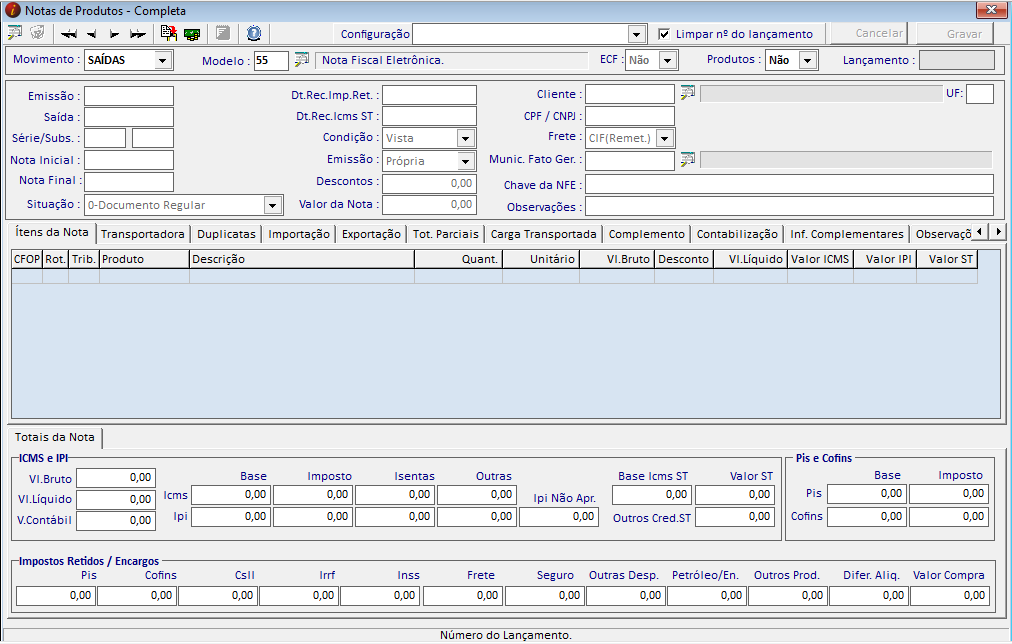The image size is (1012, 644).
Task: Click the Ipi Não Apr. value field
Action: coord(559,517)
